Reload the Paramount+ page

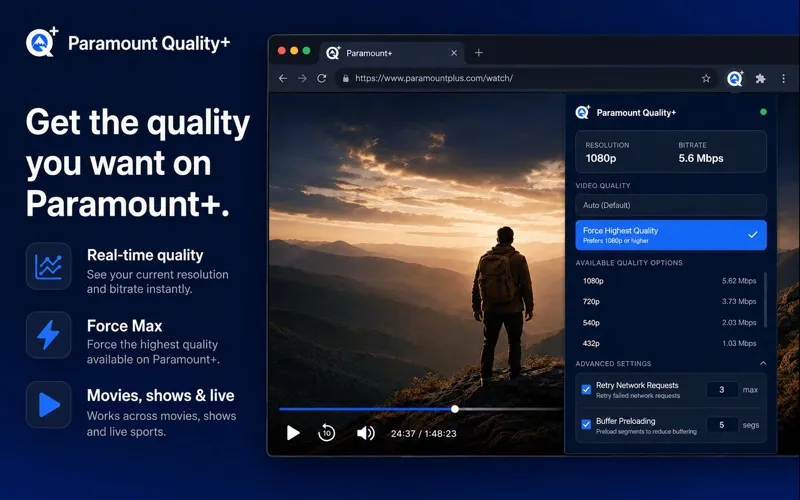tap(321, 78)
